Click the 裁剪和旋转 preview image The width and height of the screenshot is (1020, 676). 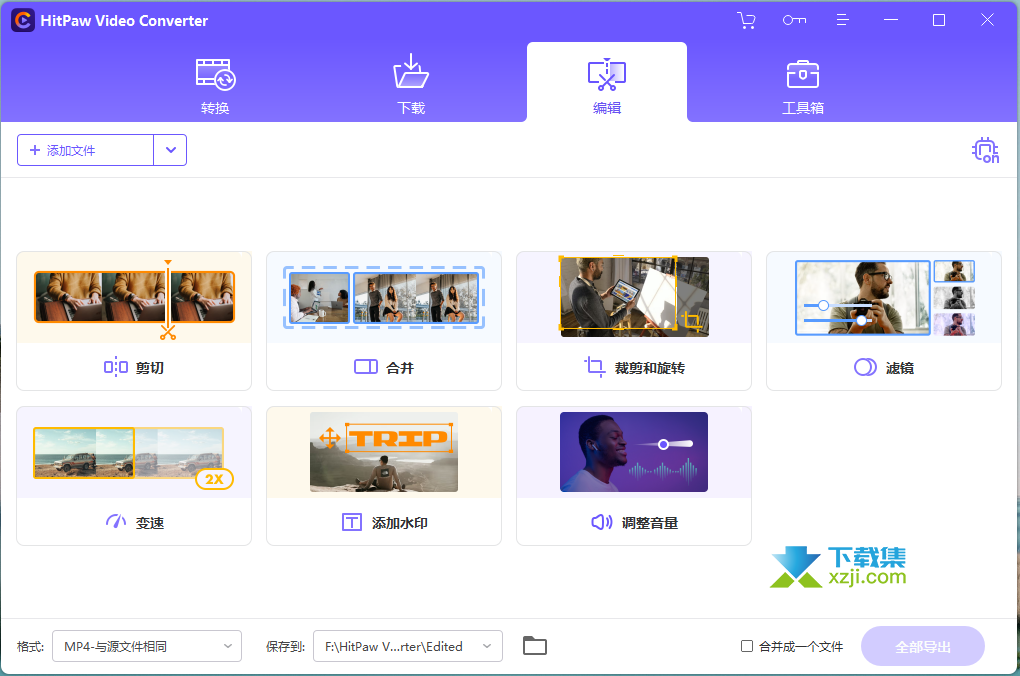pos(634,297)
